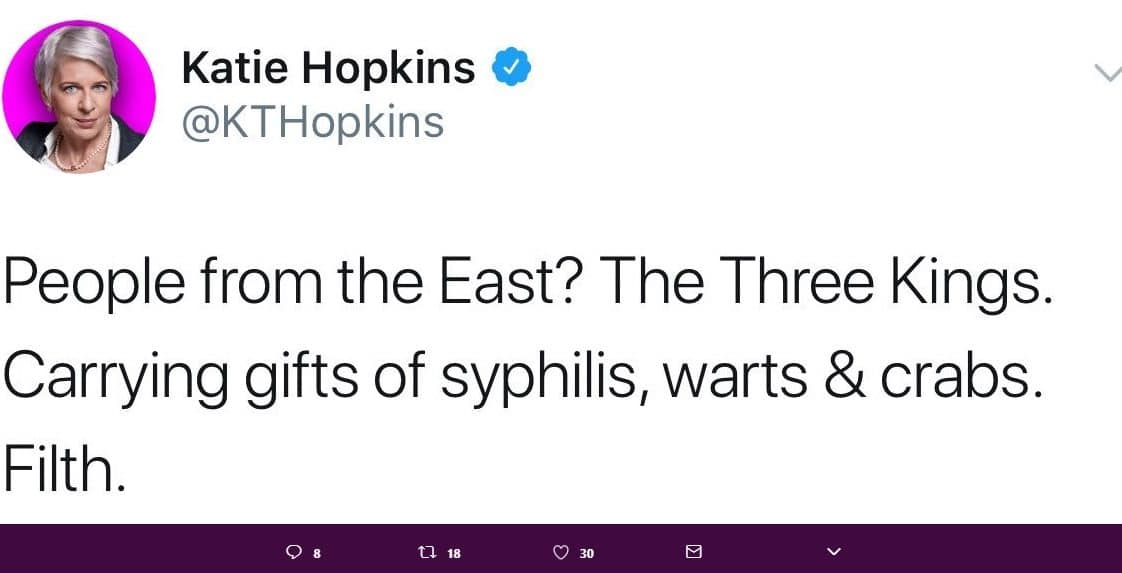This screenshot has height=573, width=1122.
Task: Open the @KTHopkins handle link
Action: [313, 122]
